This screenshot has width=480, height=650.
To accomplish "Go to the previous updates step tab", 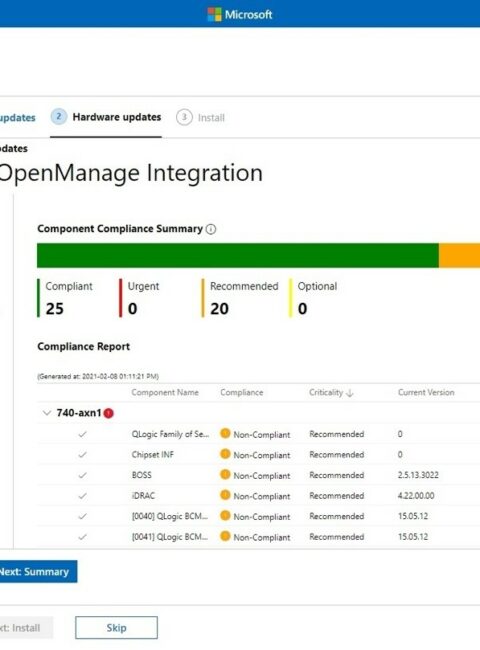I will click(17, 118).
